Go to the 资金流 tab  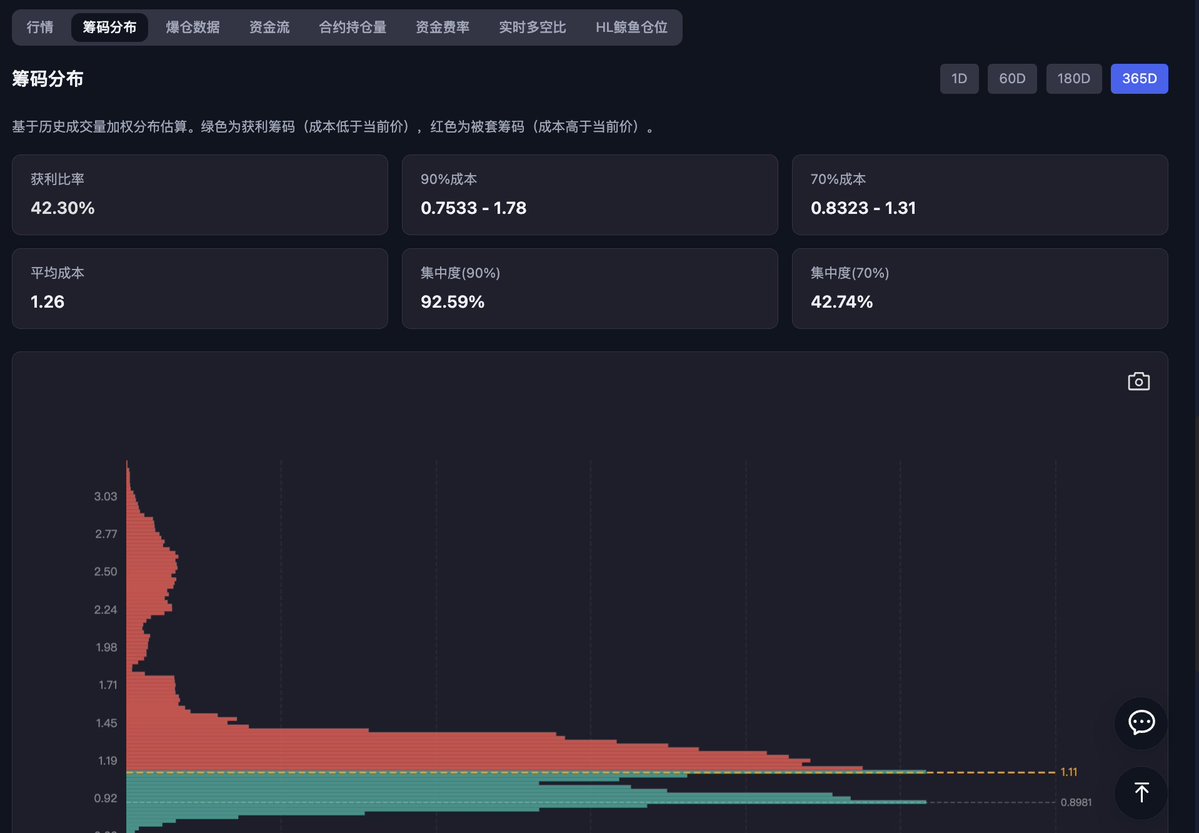pyautogui.click(x=269, y=28)
